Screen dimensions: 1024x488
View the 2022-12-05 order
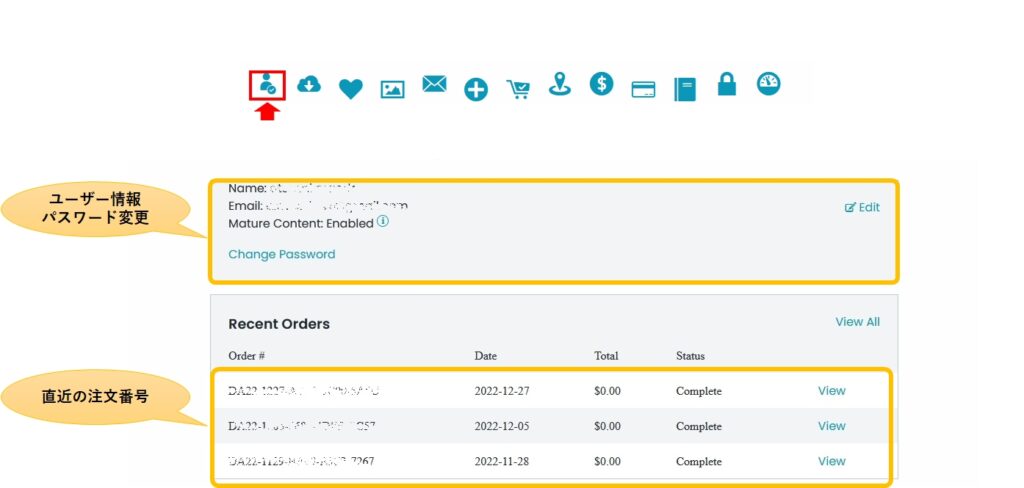(831, 426)
